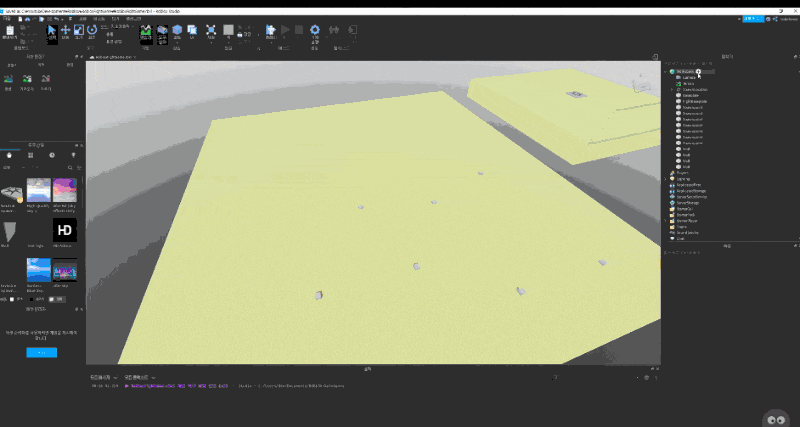This screenshot has width=800, height=427.
Task: Select Teams in the Explorer
Action: pos(681,227)
